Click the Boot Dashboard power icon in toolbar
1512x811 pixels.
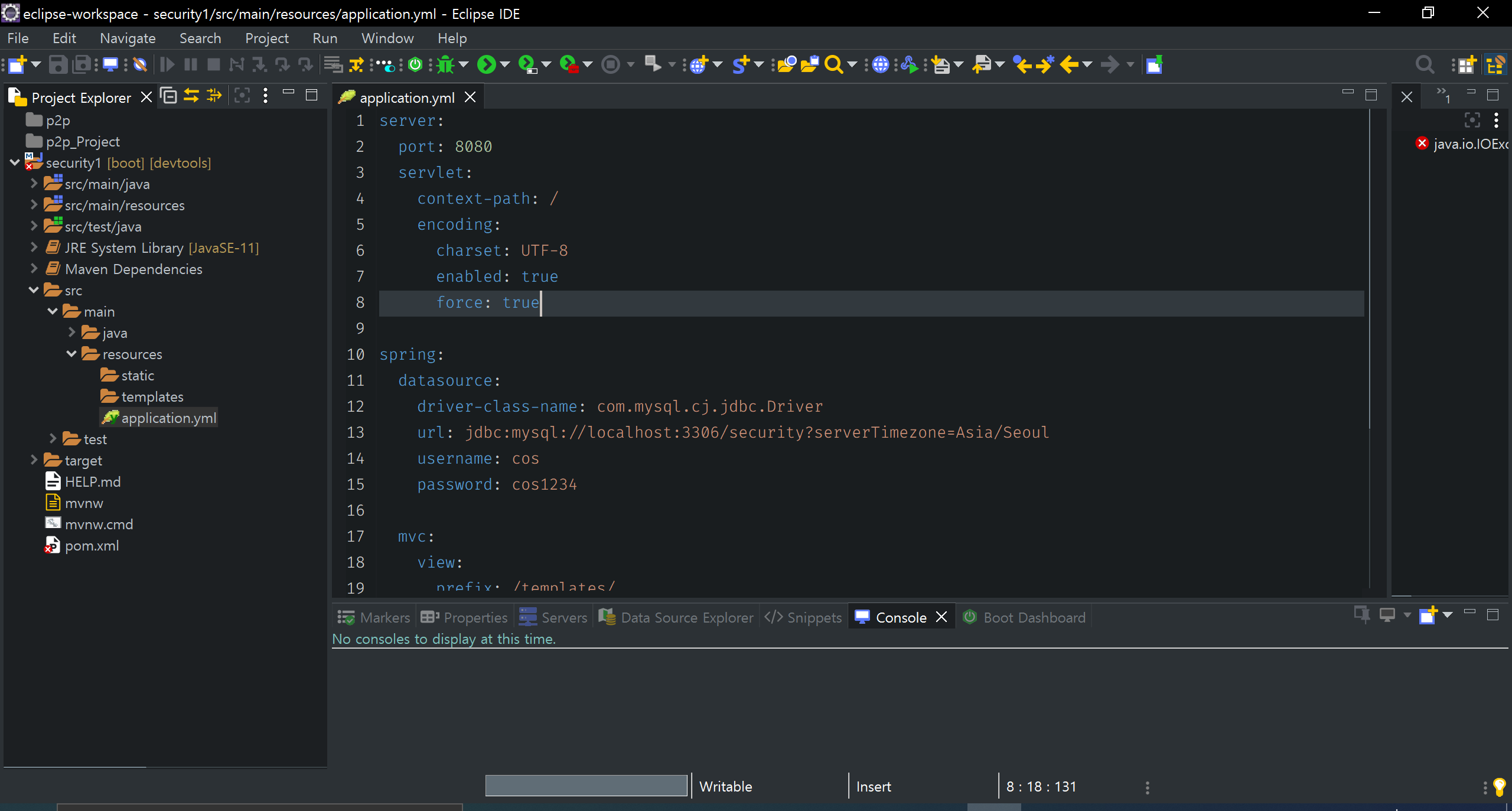coord(415,64)
